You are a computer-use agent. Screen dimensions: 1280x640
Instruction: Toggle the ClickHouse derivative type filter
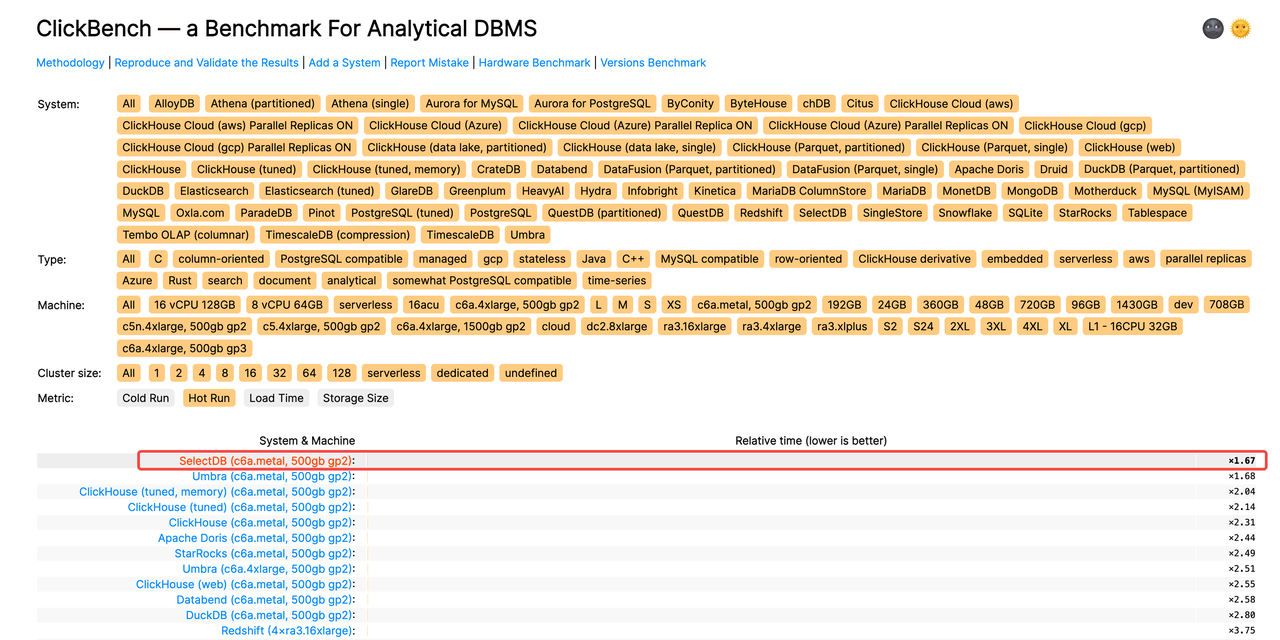tap(914, 260)
